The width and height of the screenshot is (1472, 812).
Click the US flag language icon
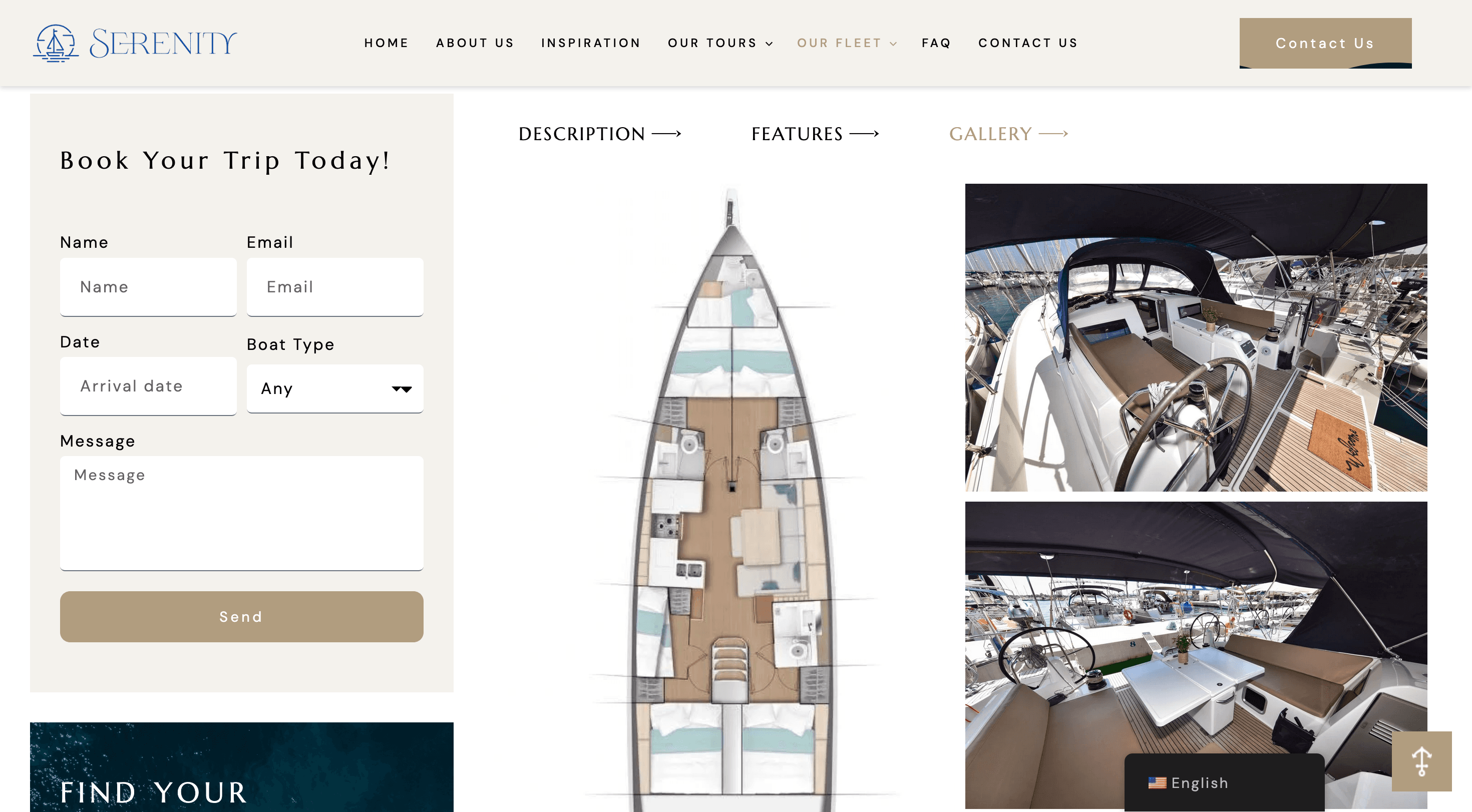[1157, 783]
